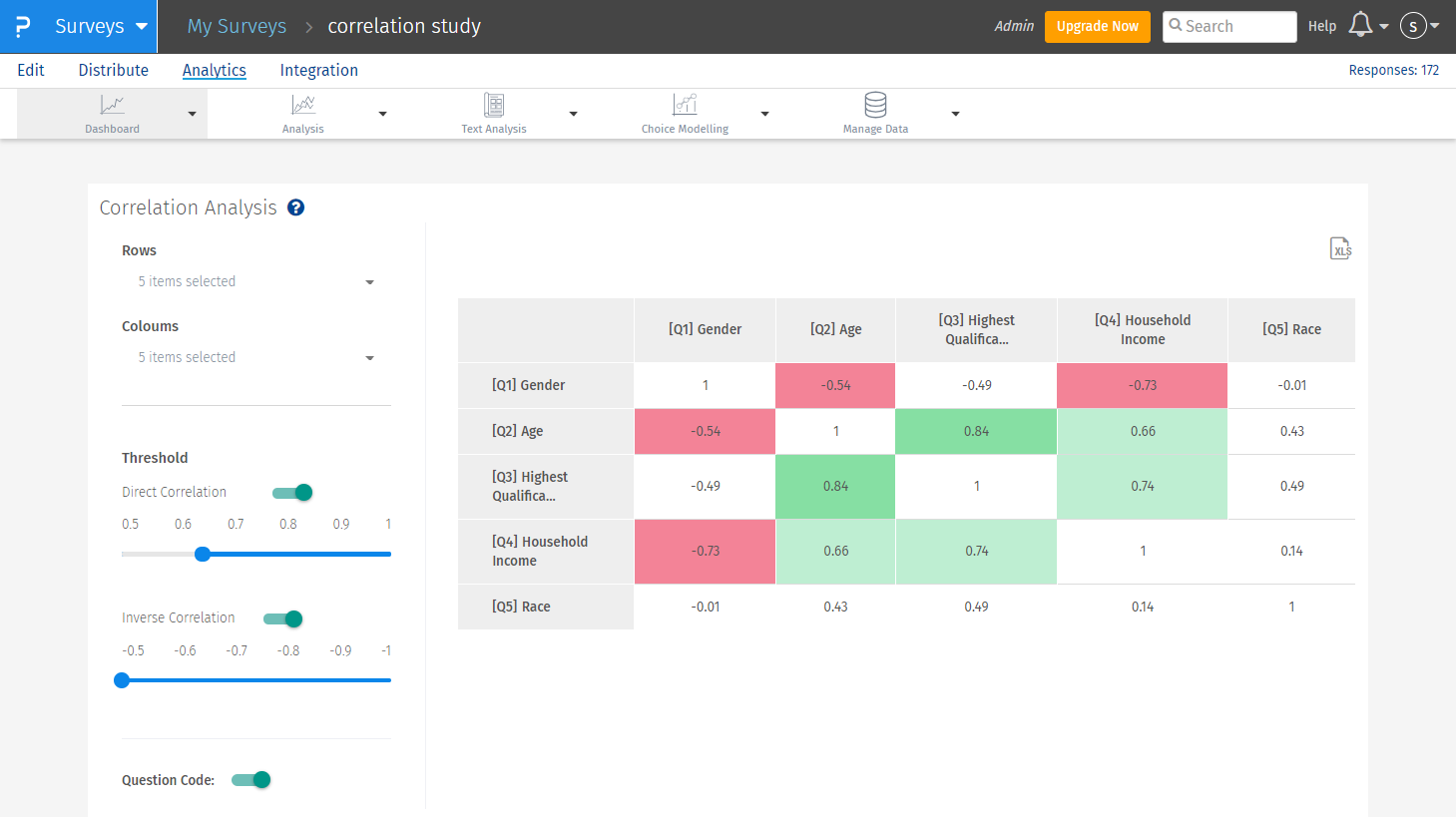
Task: Click the Correlation Analysis help icon
Action: 295,207
